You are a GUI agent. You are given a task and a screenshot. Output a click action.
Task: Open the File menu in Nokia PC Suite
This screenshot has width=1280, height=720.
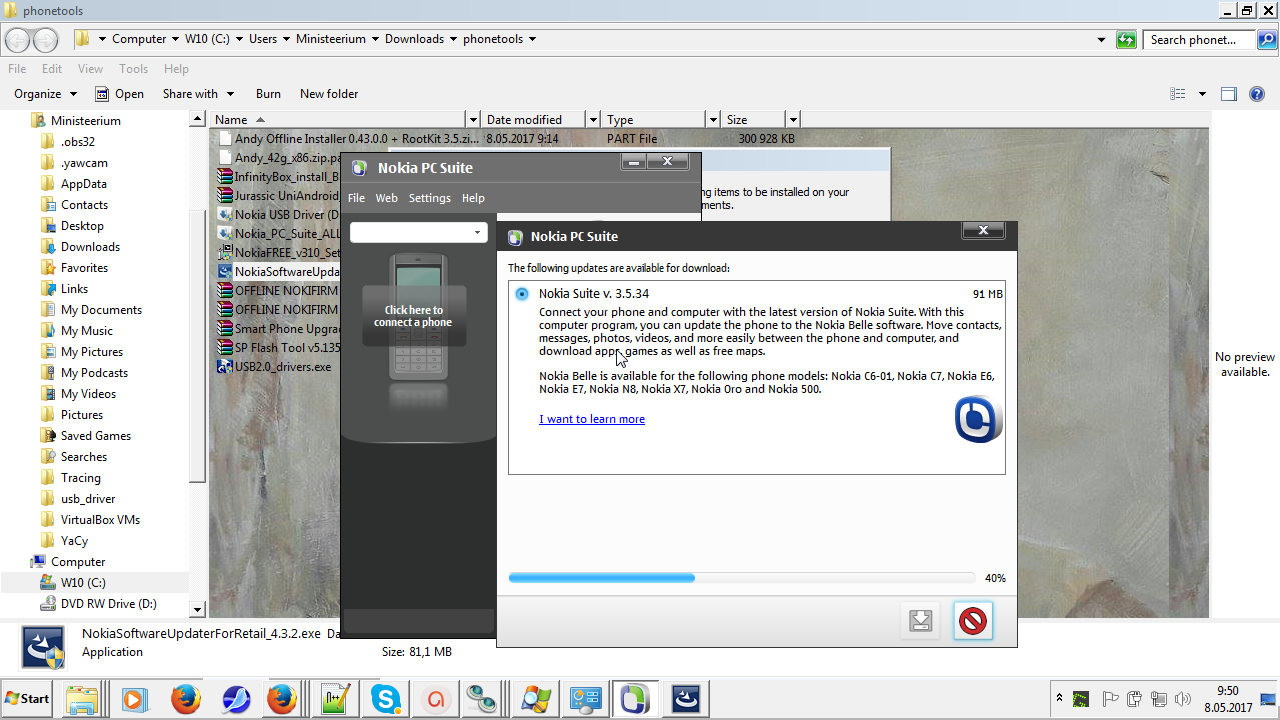click(x=356, y=198)
